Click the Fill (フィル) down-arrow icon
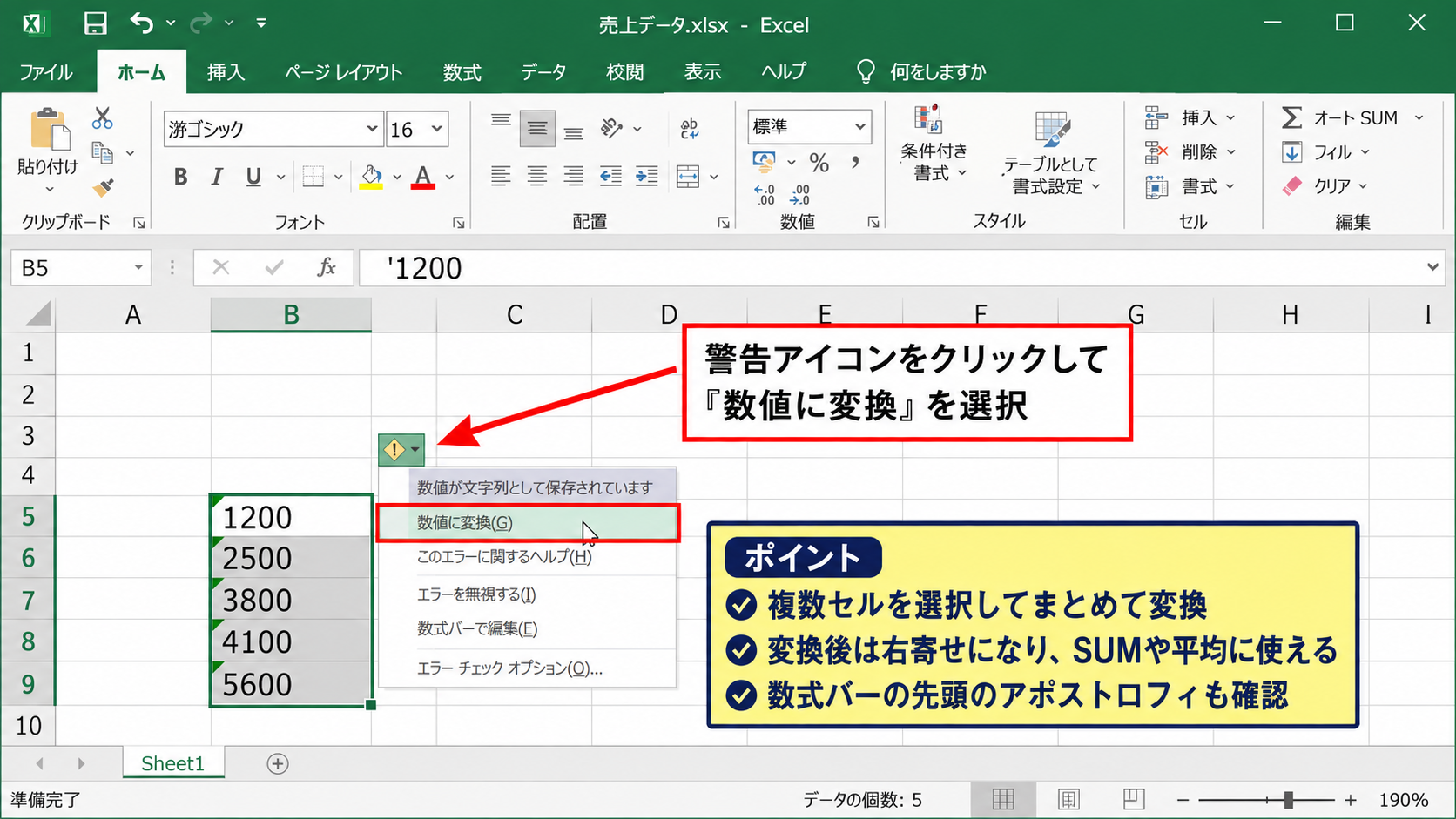This screenshot has width=1456, height=819. click(1292, 152)
